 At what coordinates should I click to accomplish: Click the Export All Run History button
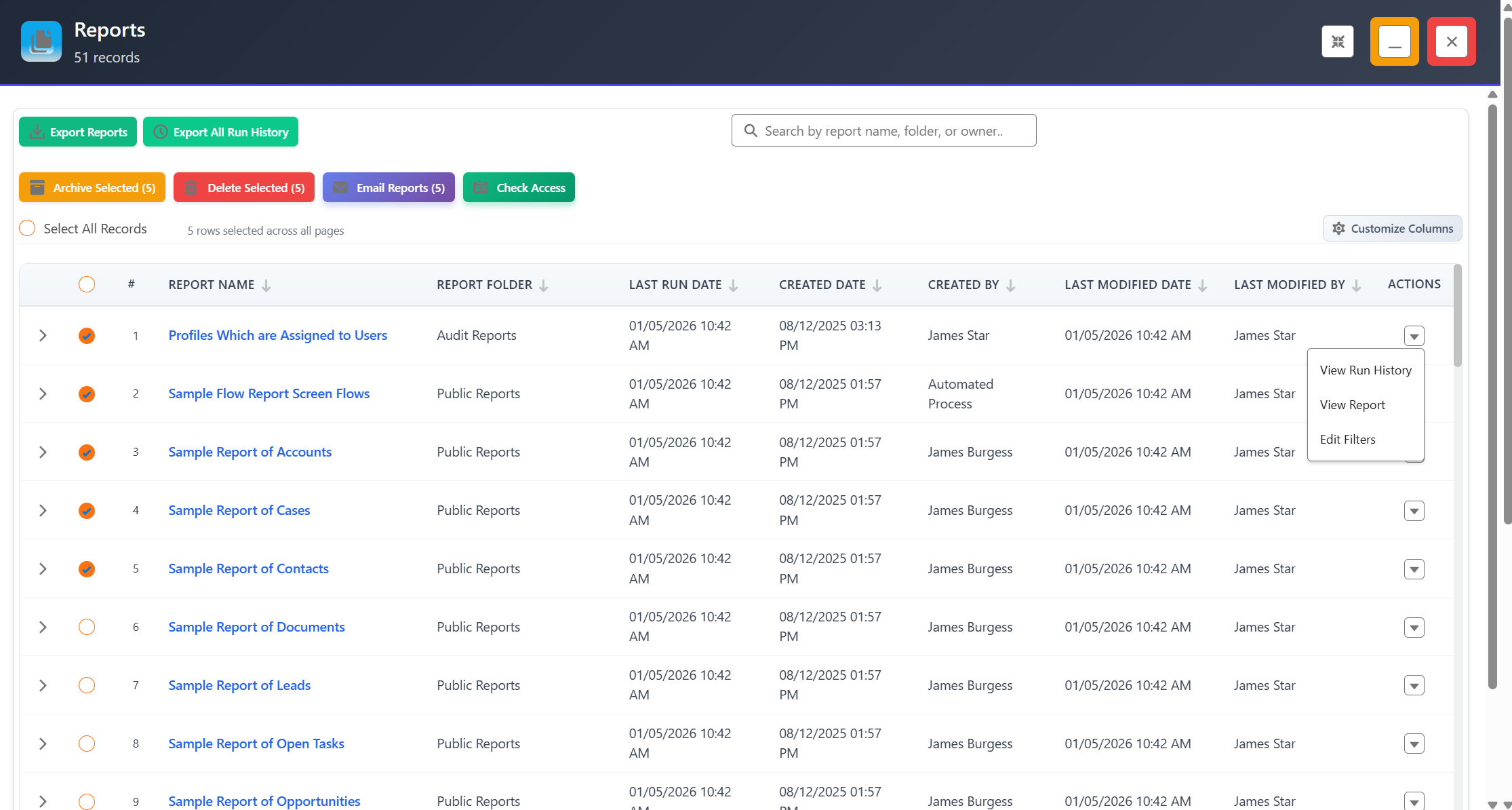(x=220, y=132)
